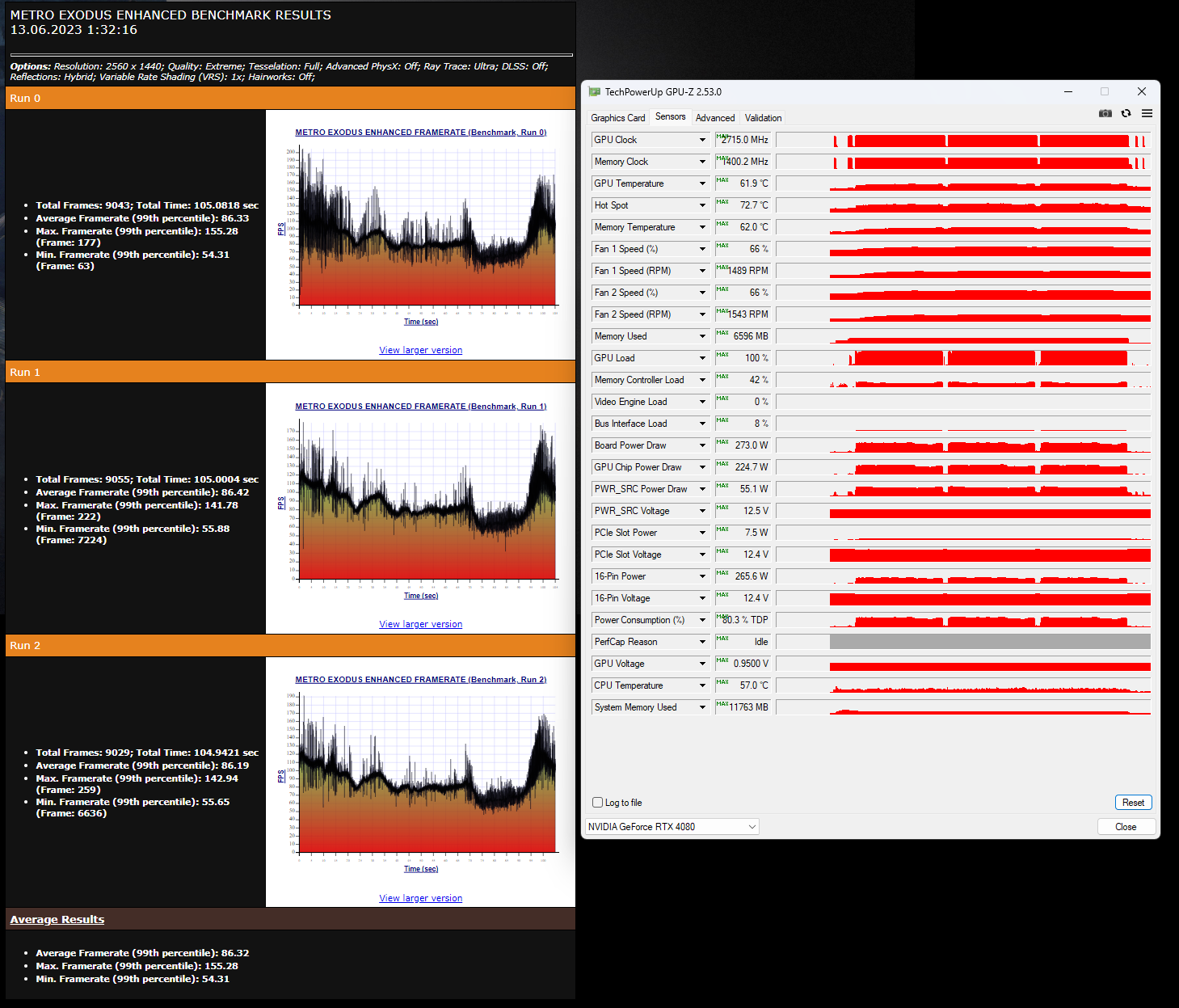Screen dimensions: 1179x1008
Task: Open the PCIe Slot Power dropdown
Action: [x=702, y=533]
